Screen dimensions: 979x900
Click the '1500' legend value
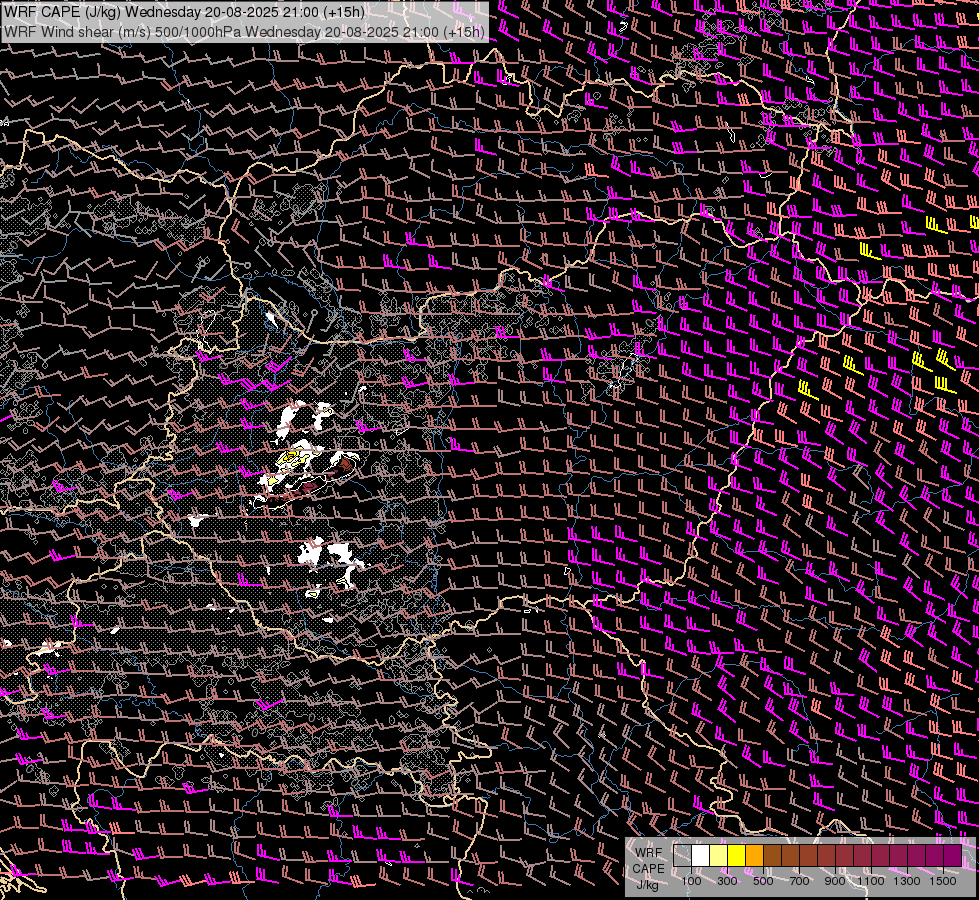(x=943, y=881)
